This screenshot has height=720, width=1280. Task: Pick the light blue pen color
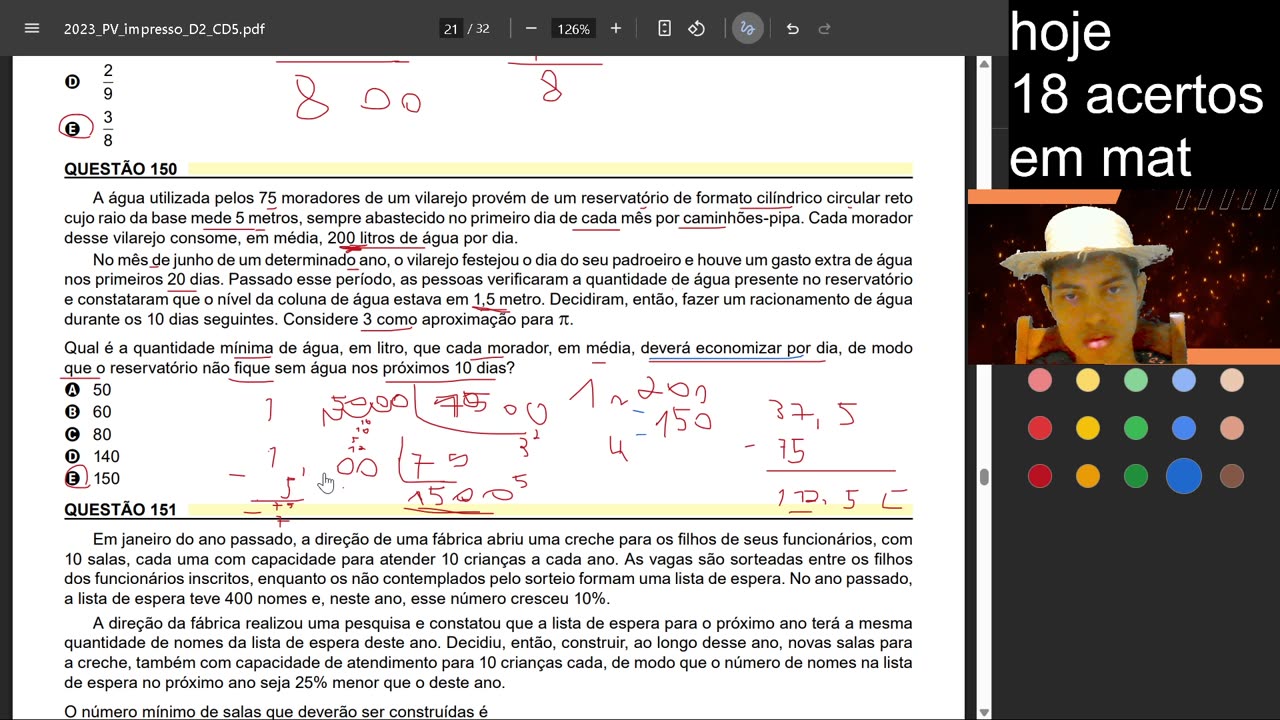[x=1184, y=380]
